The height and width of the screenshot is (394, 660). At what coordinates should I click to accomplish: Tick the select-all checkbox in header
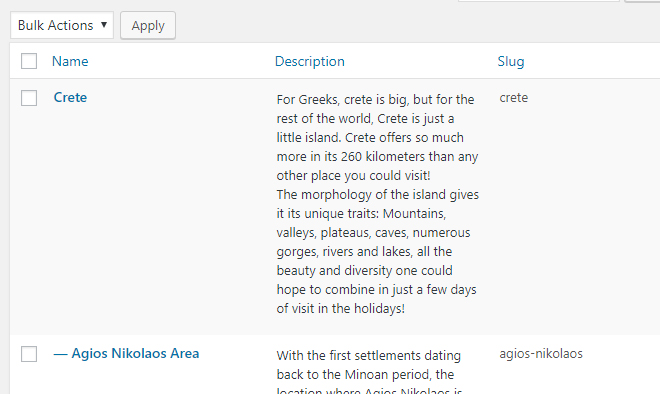(x=29, y=61)
